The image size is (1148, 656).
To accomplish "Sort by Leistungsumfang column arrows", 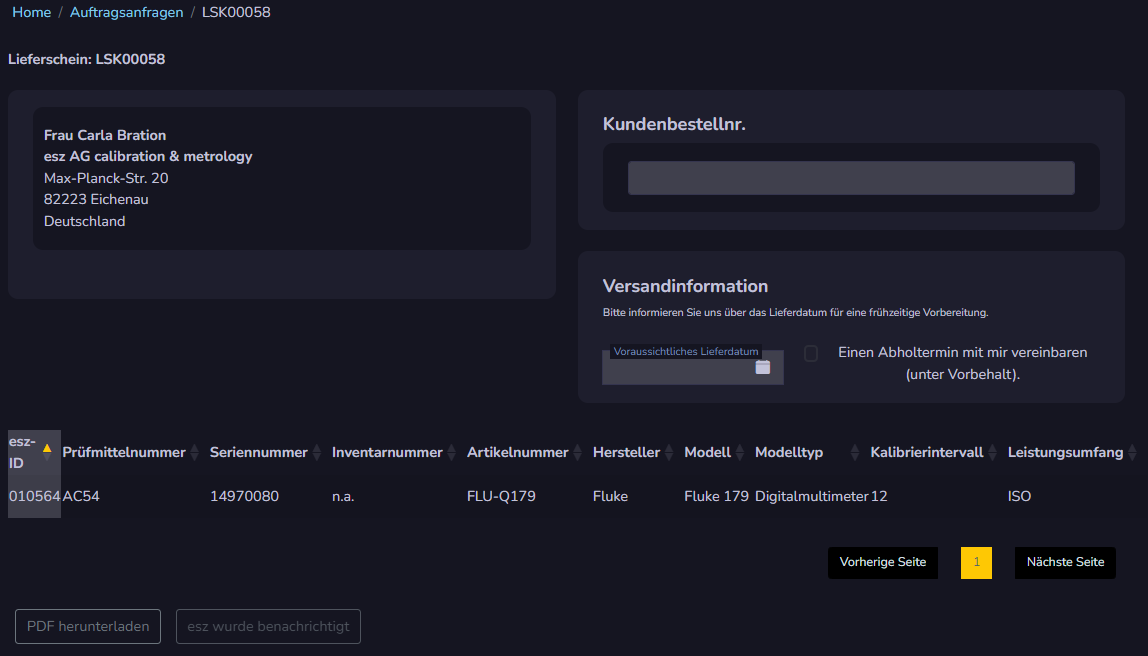I will pyautogui.click(x=1132, y=453).
